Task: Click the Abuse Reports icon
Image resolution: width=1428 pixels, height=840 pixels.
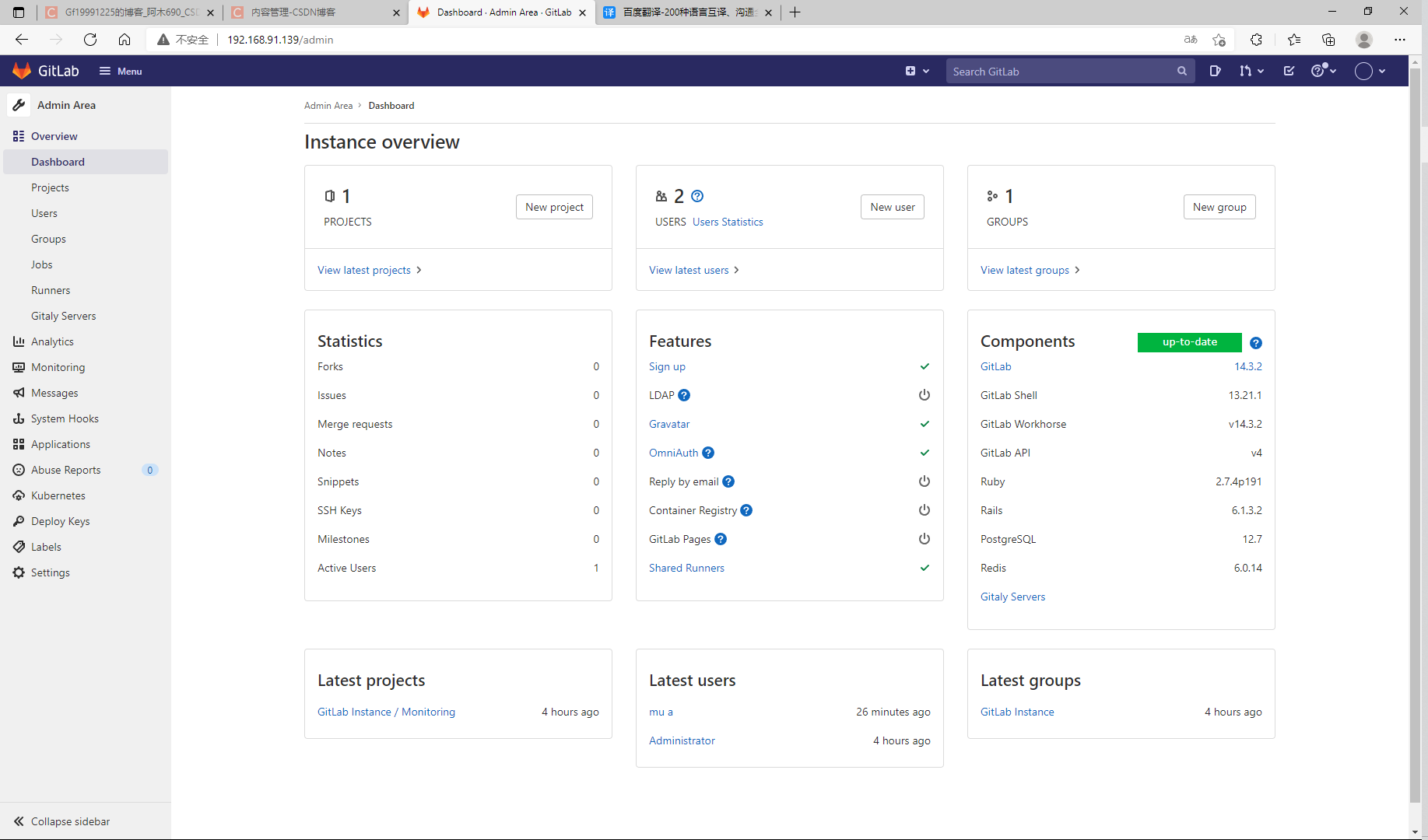Action: 19,470
